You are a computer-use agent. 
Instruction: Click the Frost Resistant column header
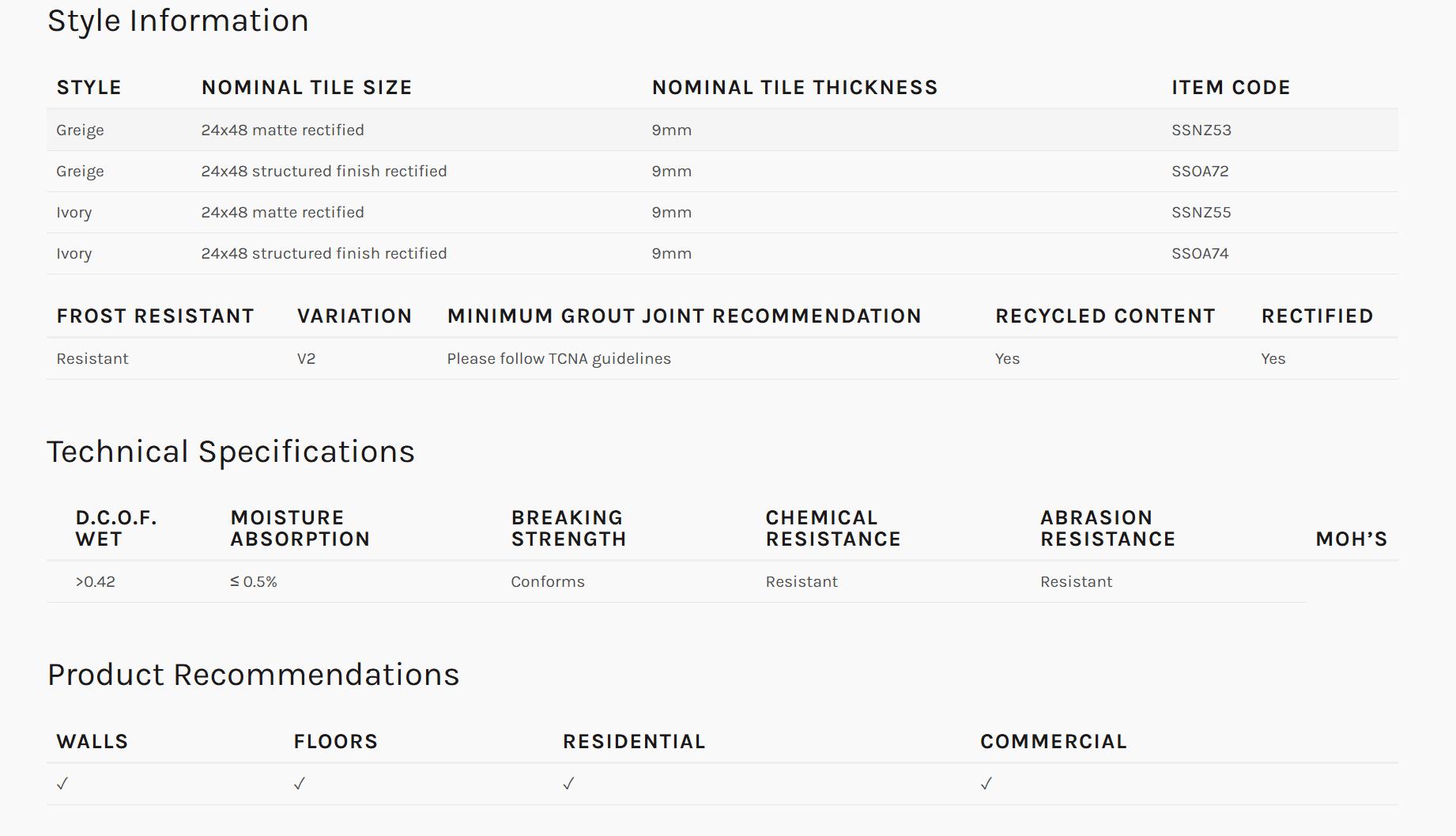155,316
